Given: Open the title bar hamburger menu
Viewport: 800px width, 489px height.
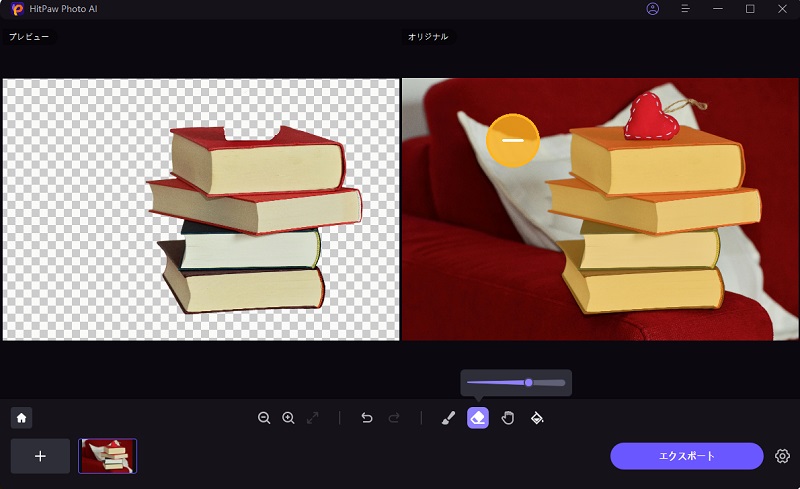Looking at the screenshot, I should point(685,9).
